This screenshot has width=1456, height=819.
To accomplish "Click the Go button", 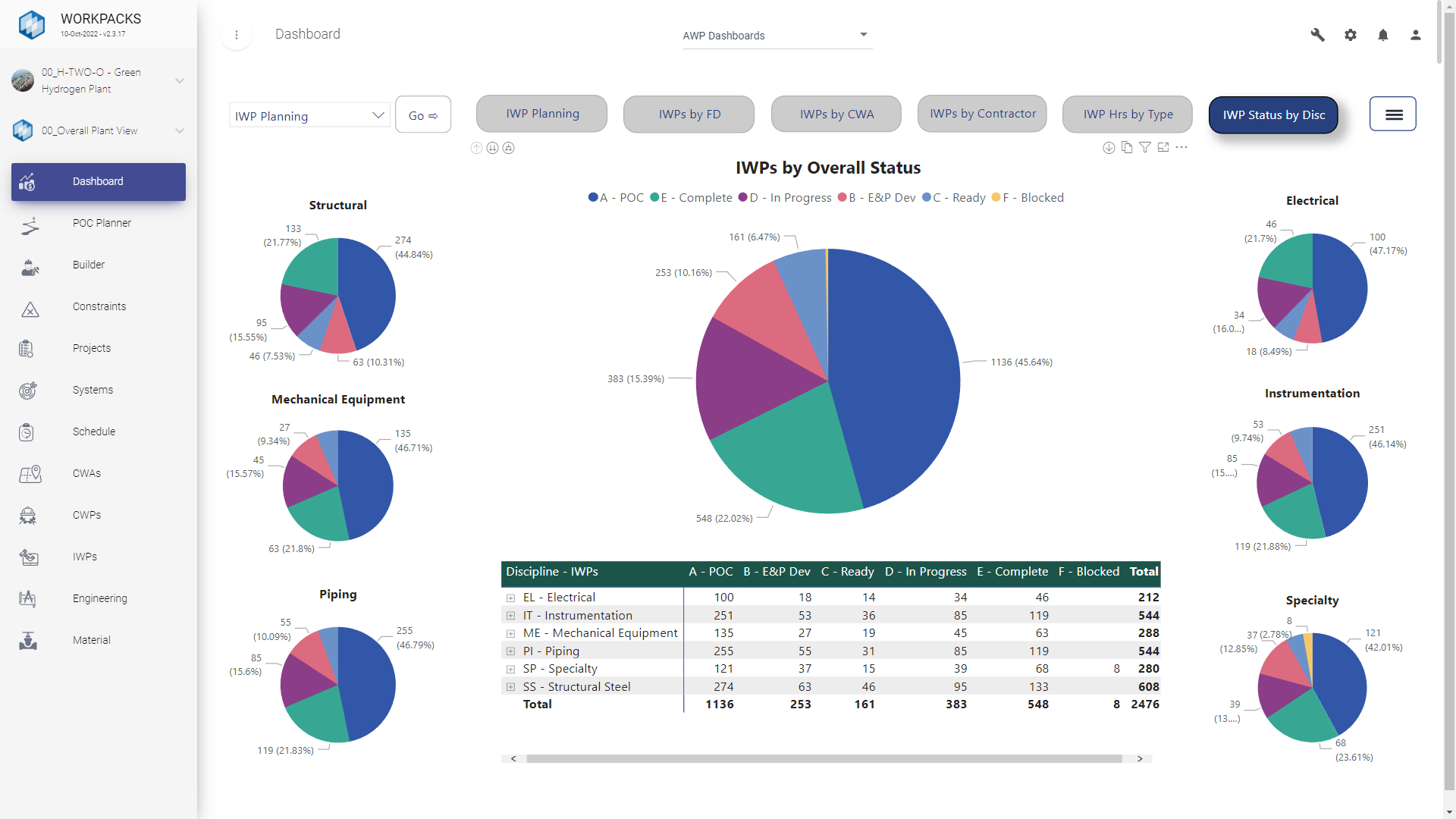I will tap(422, 115).
